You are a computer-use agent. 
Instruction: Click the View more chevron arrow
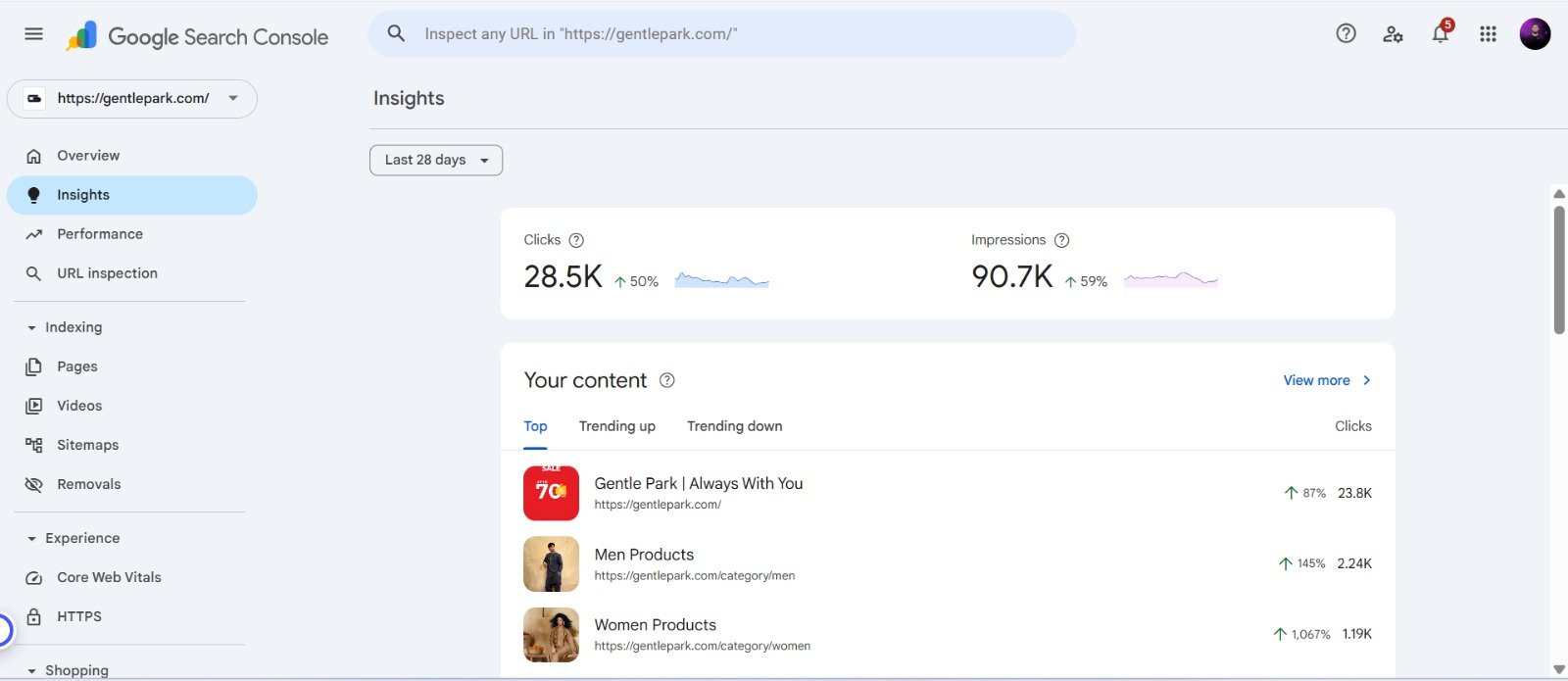point(1367,380)
